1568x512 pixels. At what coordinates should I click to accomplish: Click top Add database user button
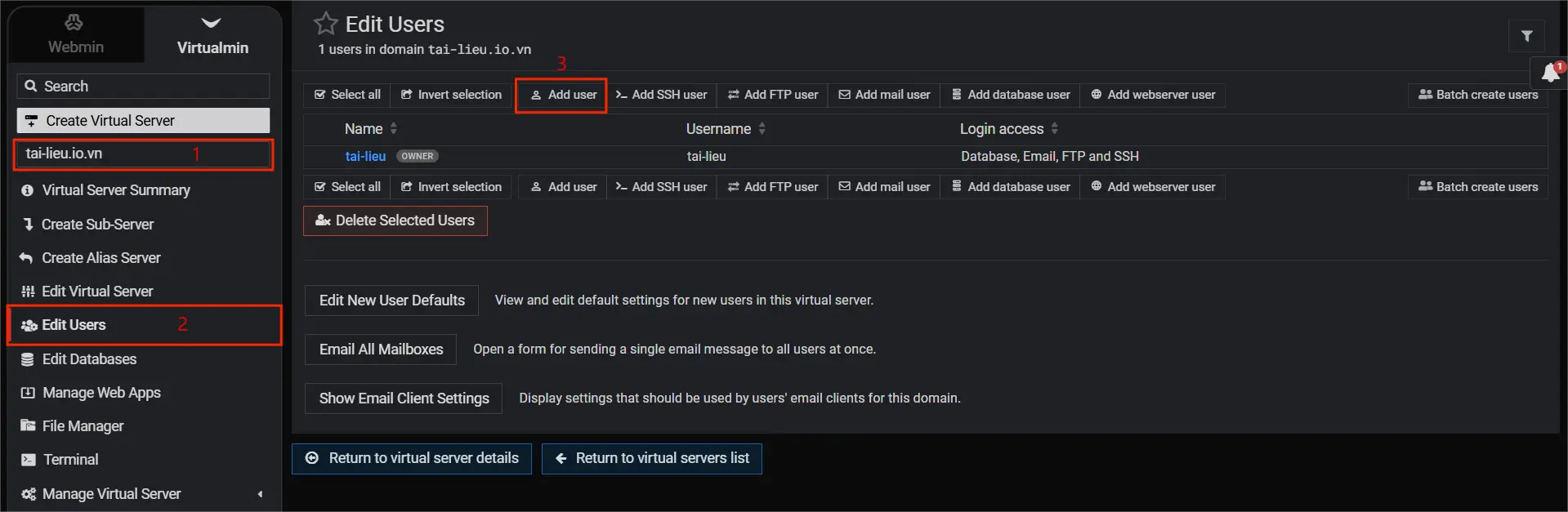coord(1011,95)
